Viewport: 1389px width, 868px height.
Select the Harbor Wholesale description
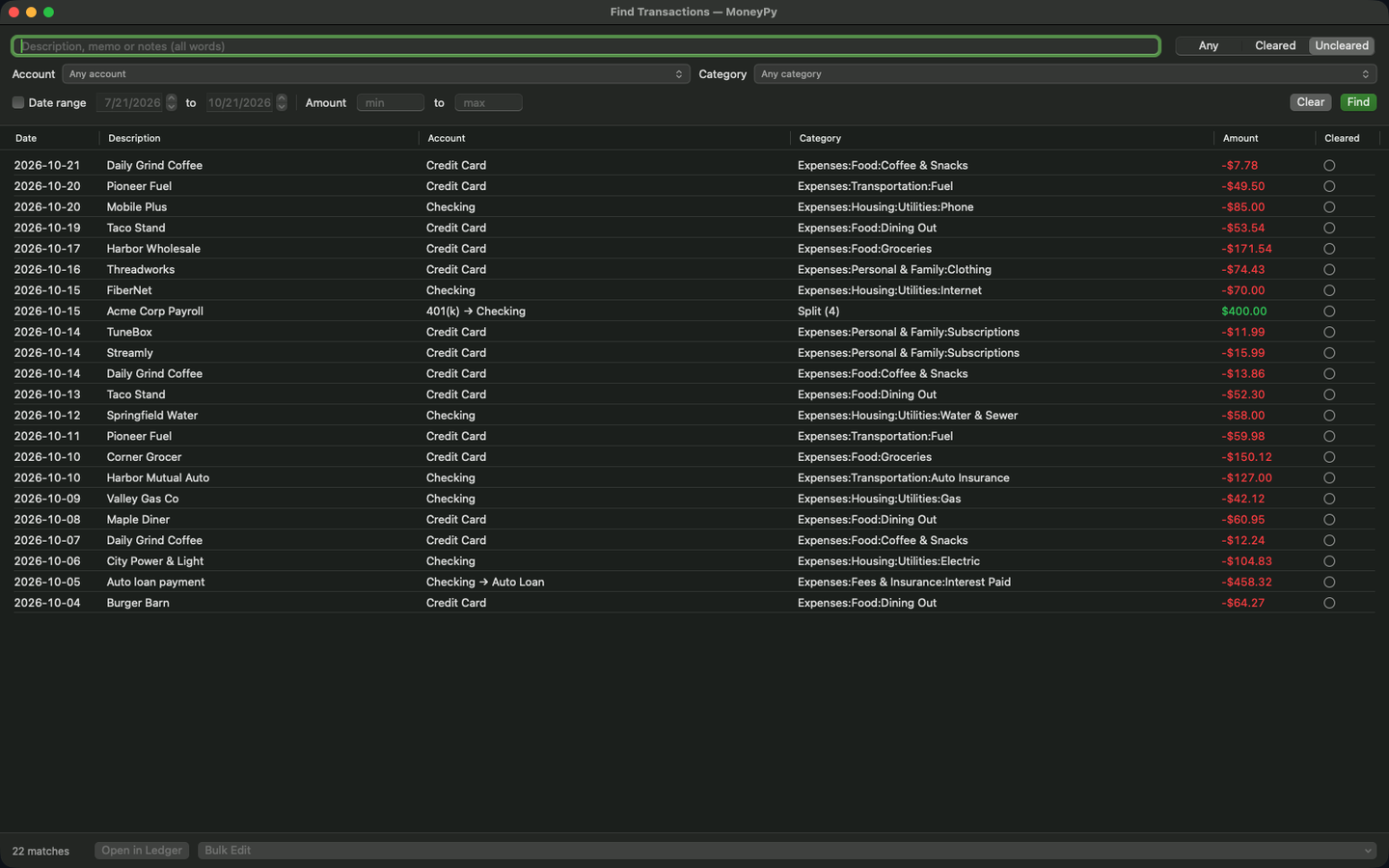[x=153, y=249]
